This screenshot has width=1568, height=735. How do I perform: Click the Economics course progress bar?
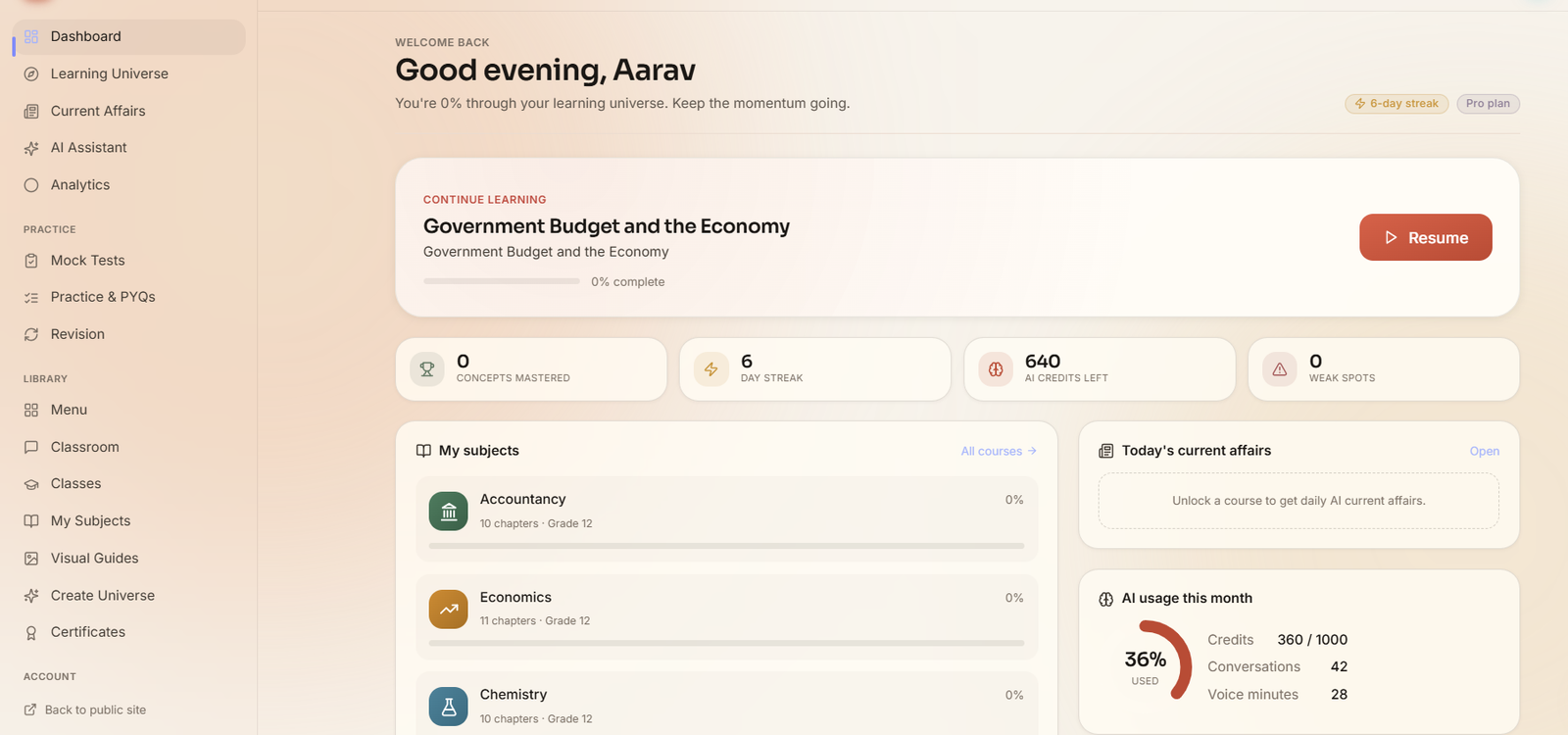click(726, 643)
